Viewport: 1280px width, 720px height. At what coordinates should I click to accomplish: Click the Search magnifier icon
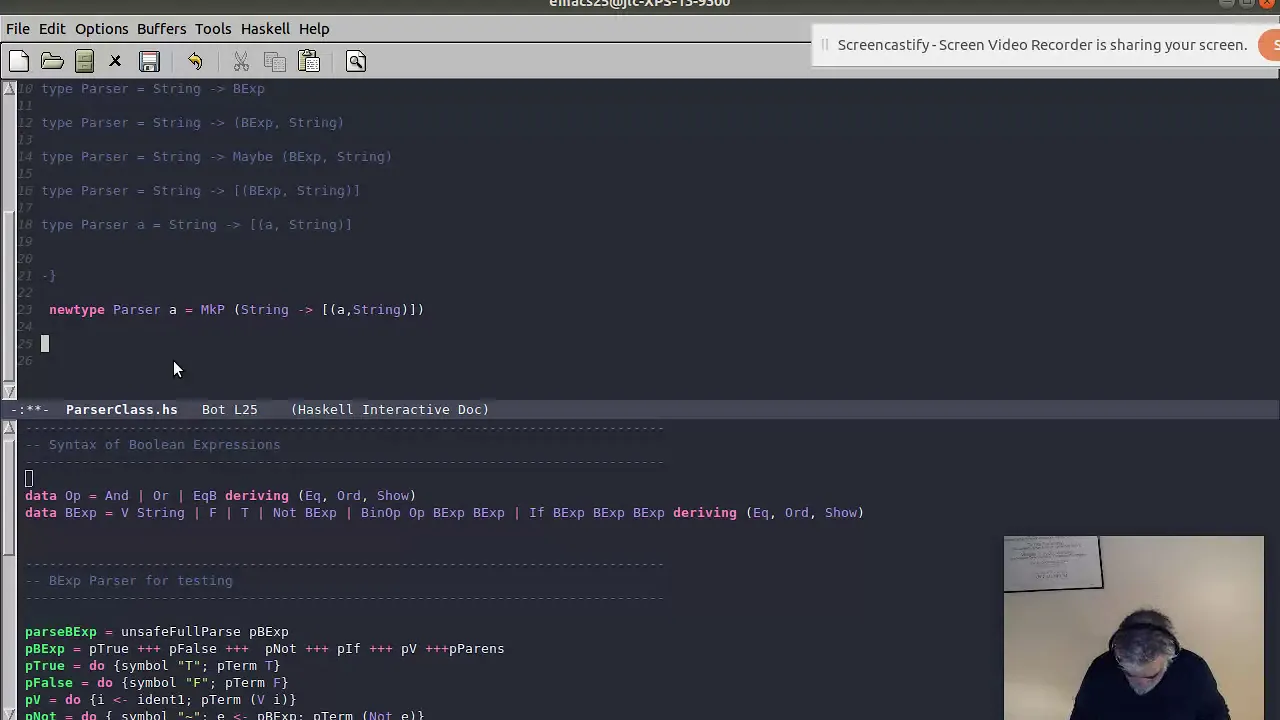click(x=356, y=62)
